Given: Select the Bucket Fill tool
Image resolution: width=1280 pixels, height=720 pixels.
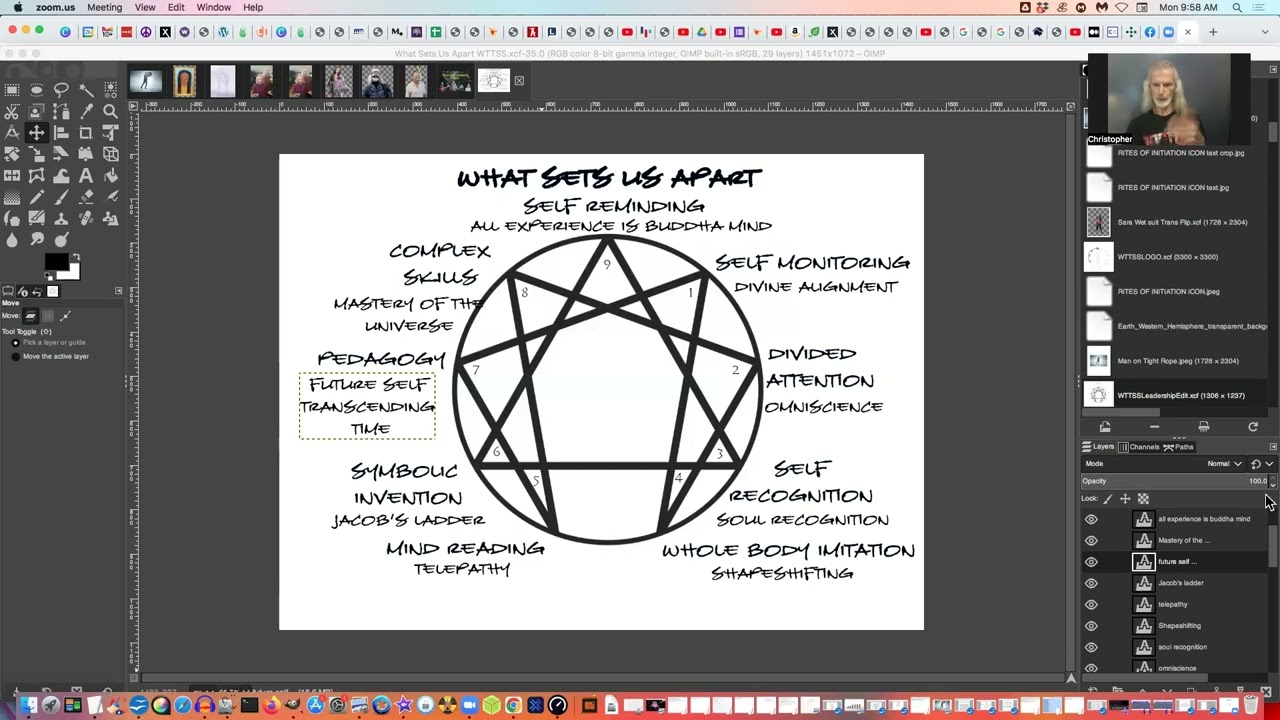Looking at the screenshot, I should (110, 175).
